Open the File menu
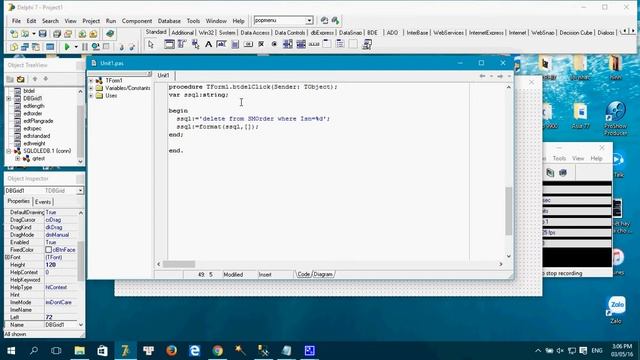This screenshot has height=360, width=640. 16,21
